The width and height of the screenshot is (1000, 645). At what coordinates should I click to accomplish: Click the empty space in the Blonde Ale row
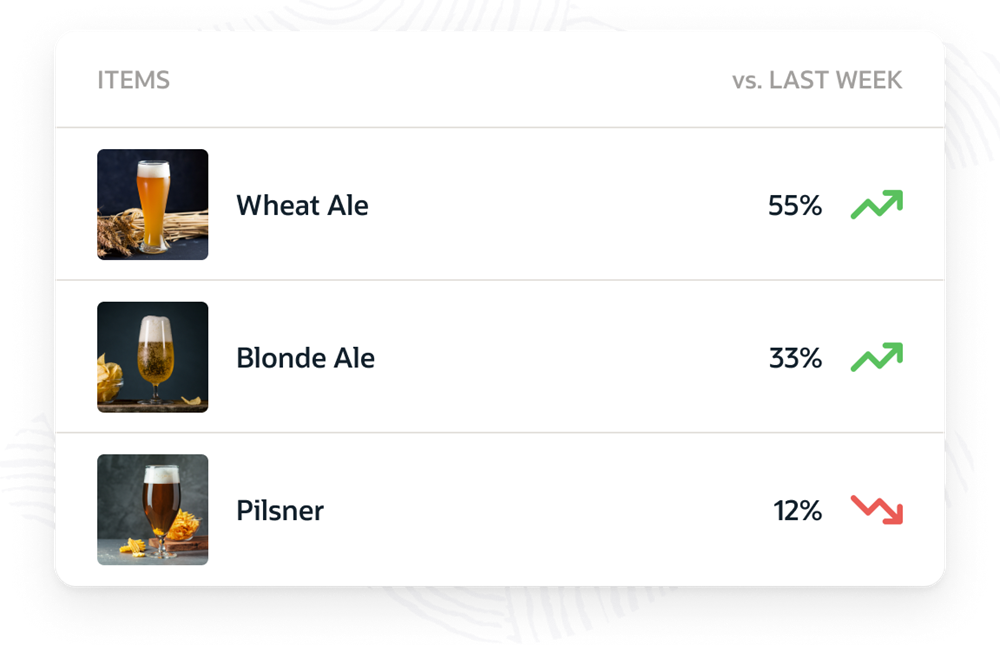(571, 357)
